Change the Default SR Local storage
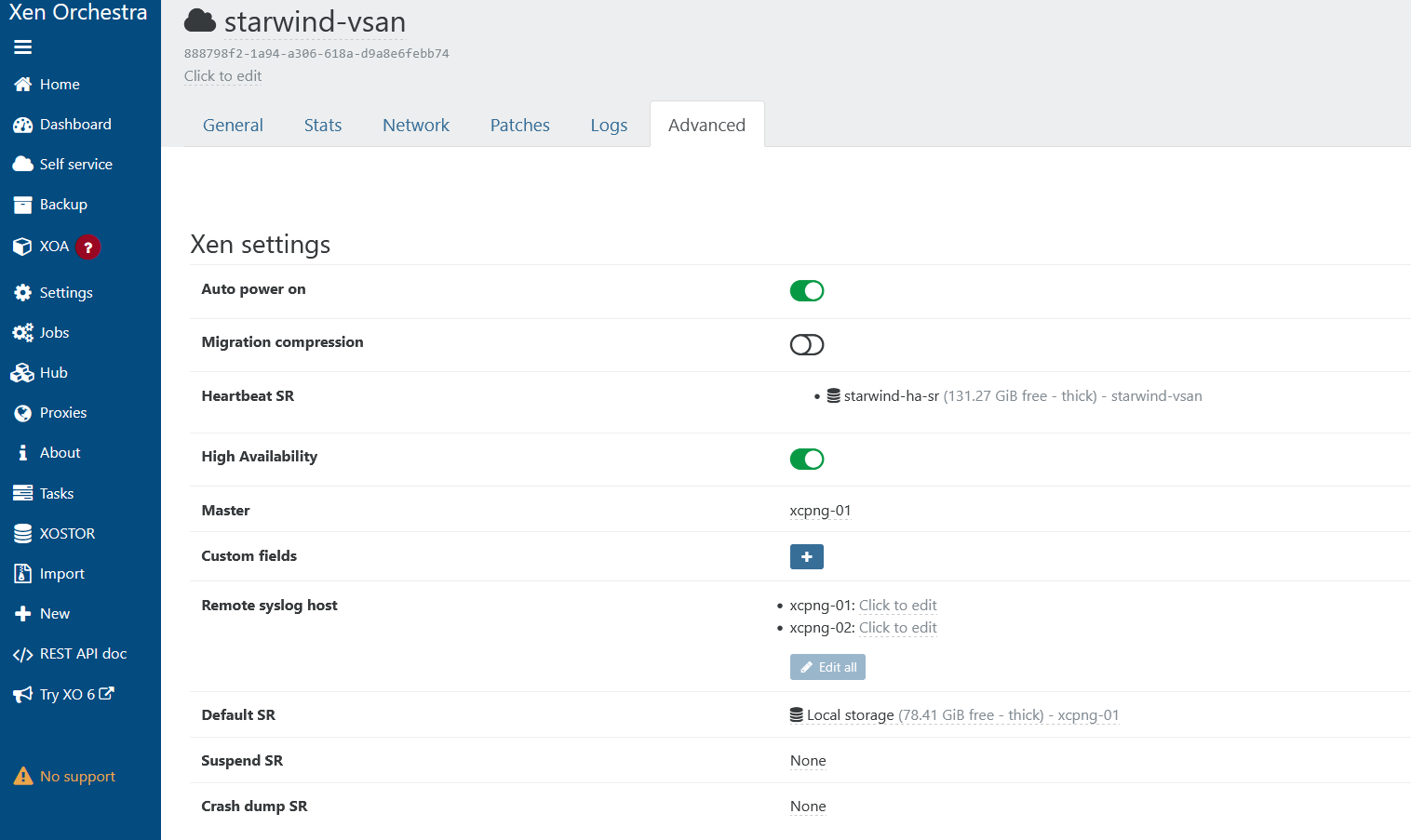1411x840 pixels. point(954,715)
